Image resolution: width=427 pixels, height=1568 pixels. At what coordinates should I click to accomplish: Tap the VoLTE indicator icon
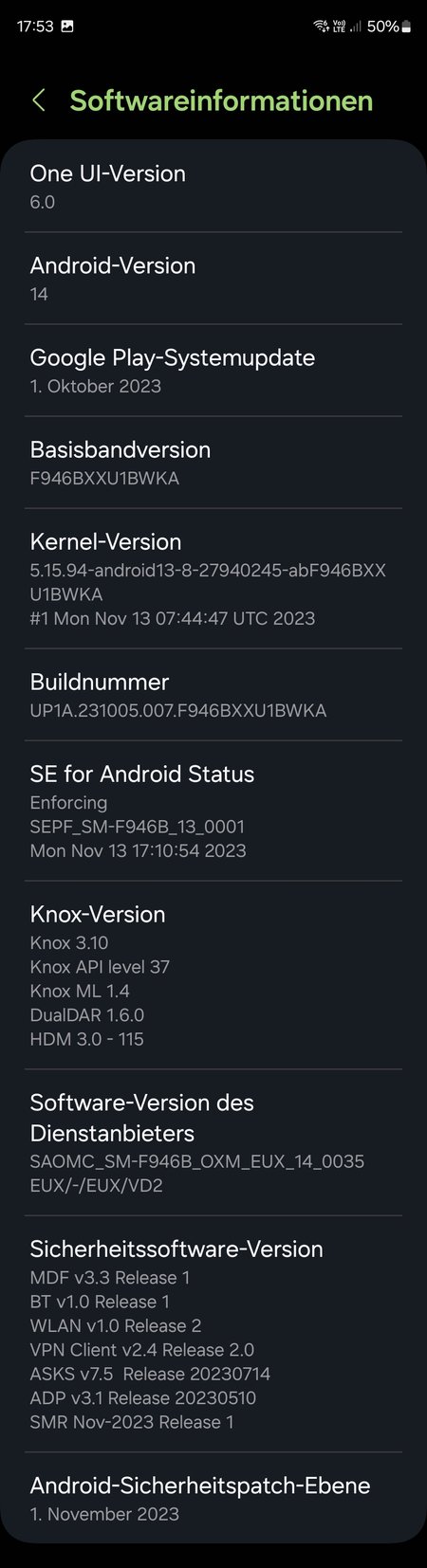(339, 27)
